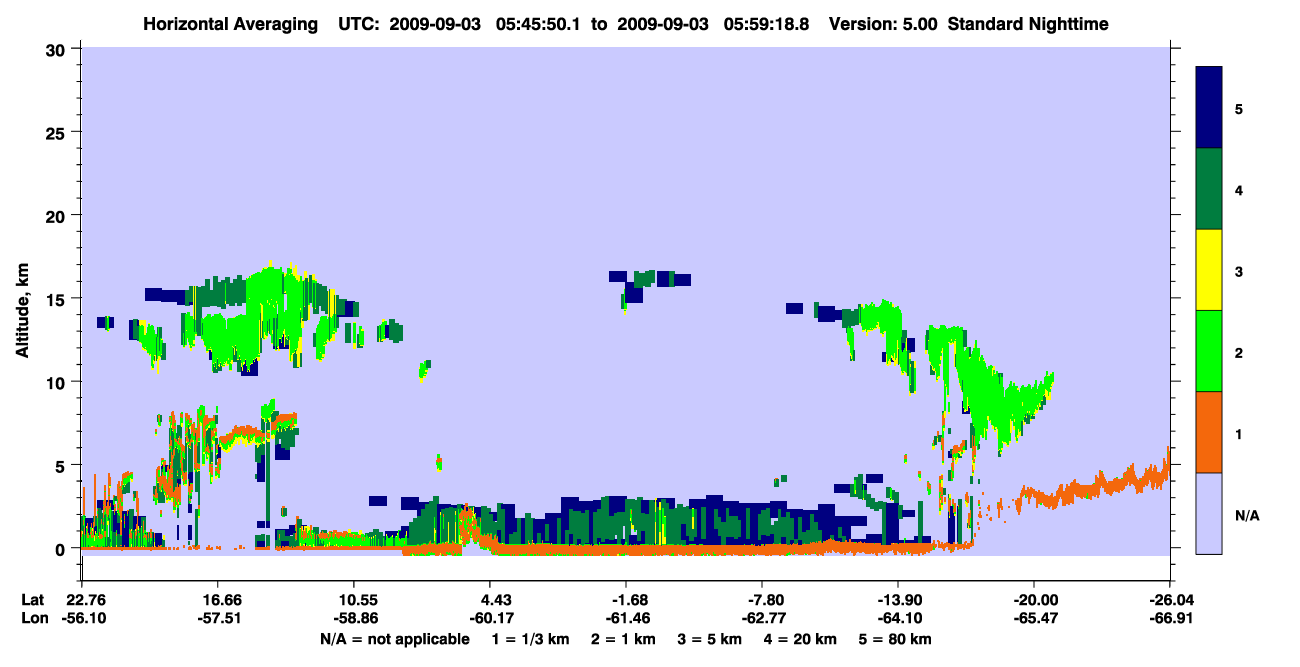Click the y-axis tick label 15
The image size is (1300, 667).
tap(57, 299)
